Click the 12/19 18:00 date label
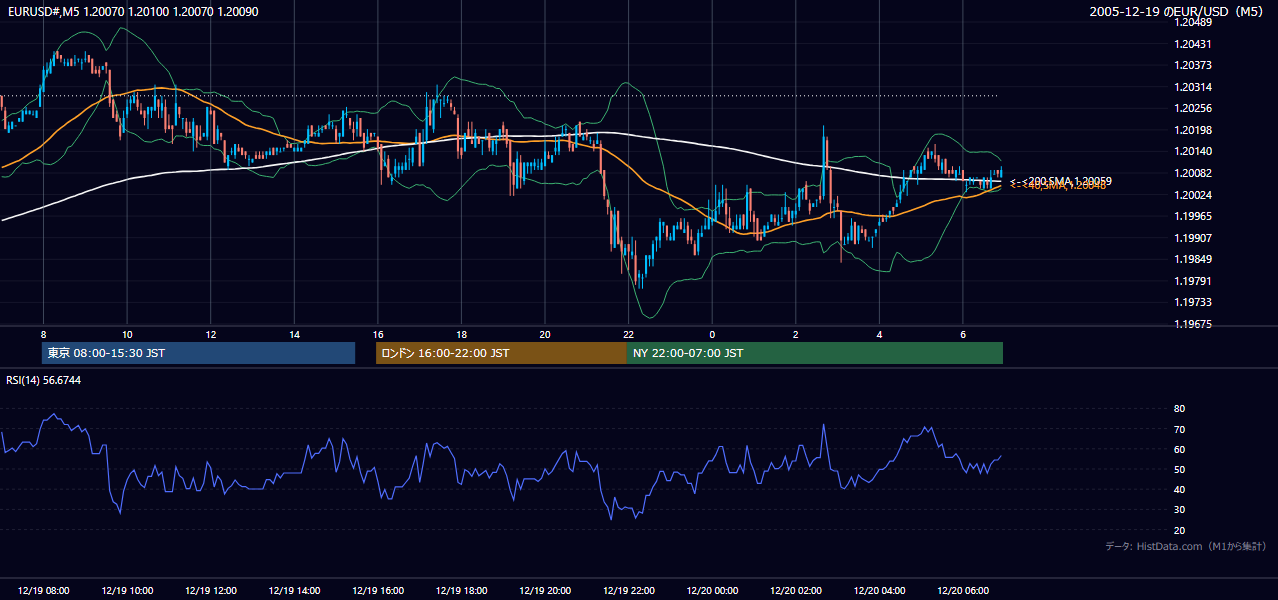 [x=462, y=591]
